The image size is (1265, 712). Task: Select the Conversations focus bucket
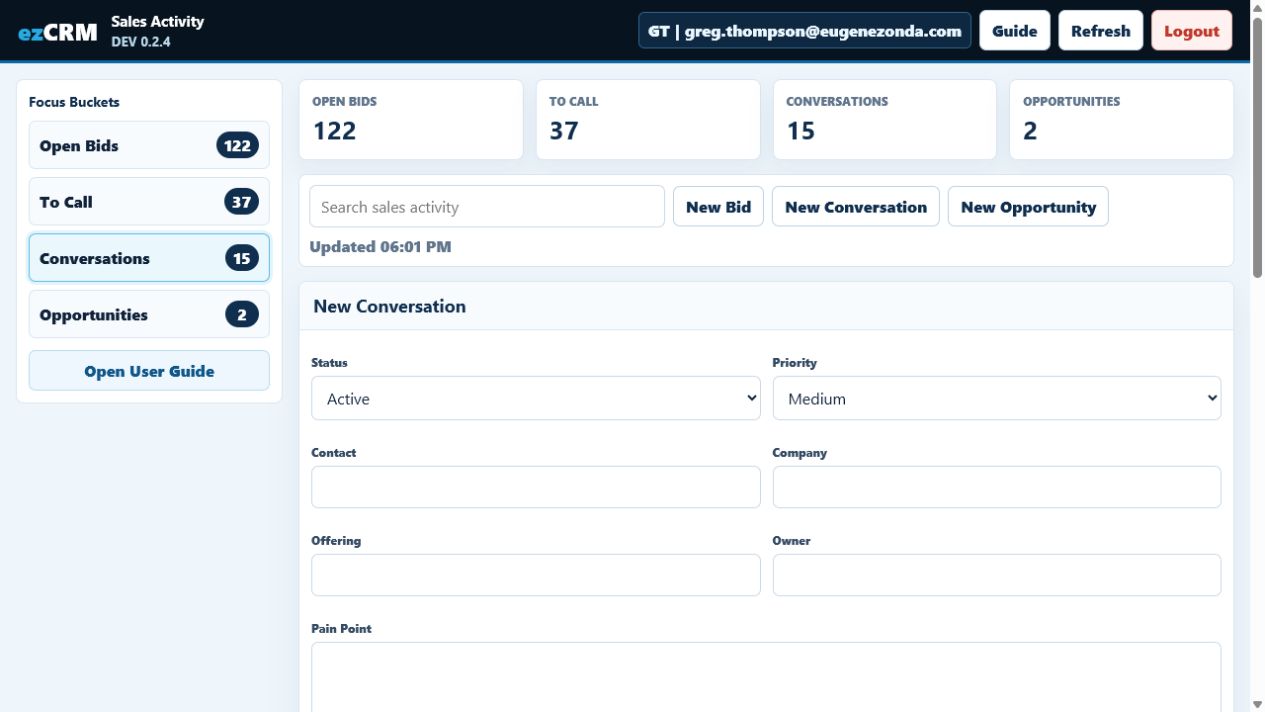coord(149,258)
